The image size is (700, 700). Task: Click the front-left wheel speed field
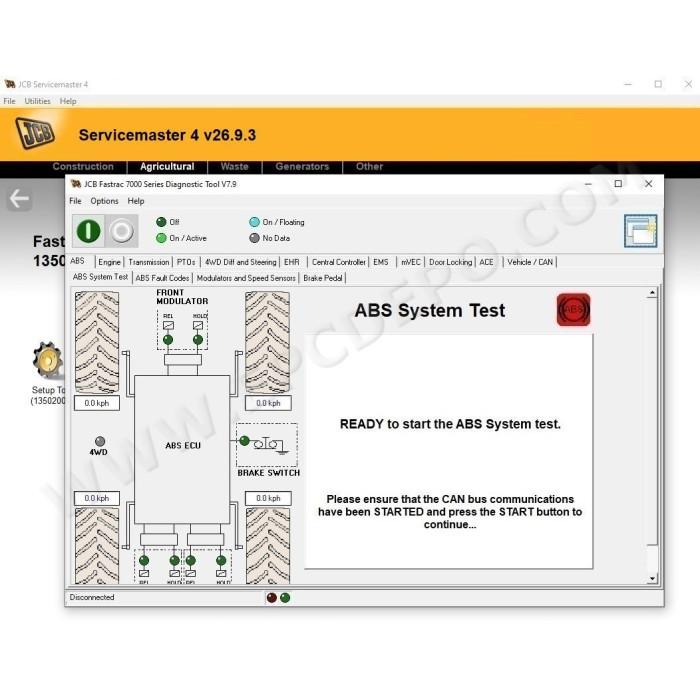click(x=97, y=403)
